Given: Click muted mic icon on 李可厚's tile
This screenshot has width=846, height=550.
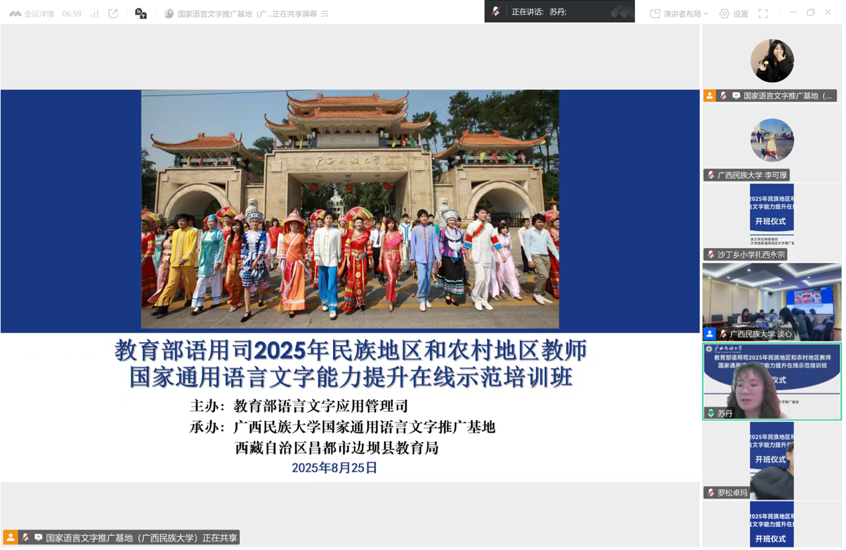Looking at the screenshot, I should click(x=711, y=175).
